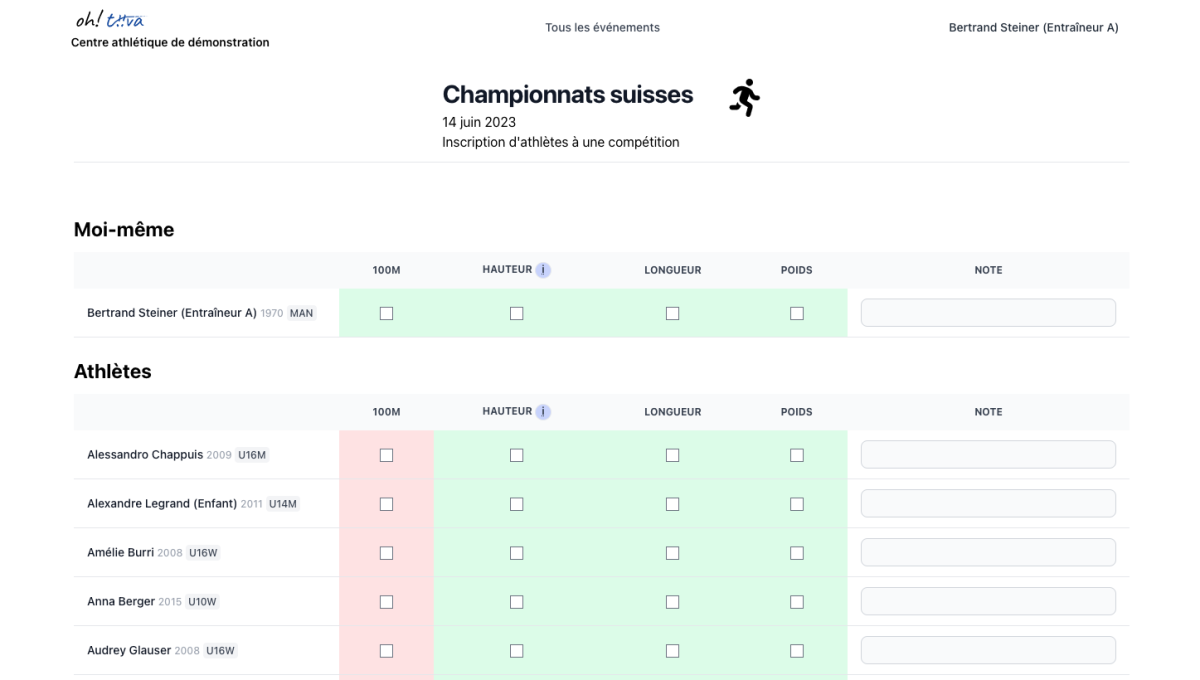Enable Longueur for Amélie Burri

point(673,554)
